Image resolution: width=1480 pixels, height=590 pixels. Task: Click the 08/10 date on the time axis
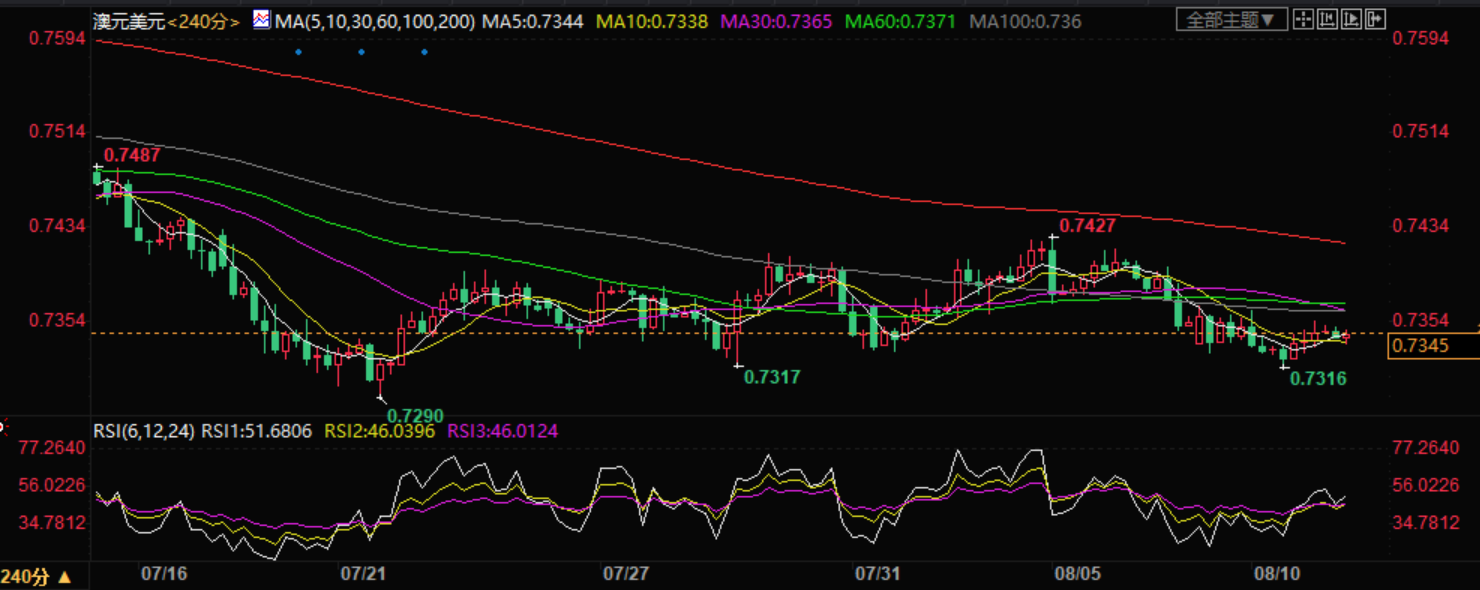click(x=1279, y=575)
